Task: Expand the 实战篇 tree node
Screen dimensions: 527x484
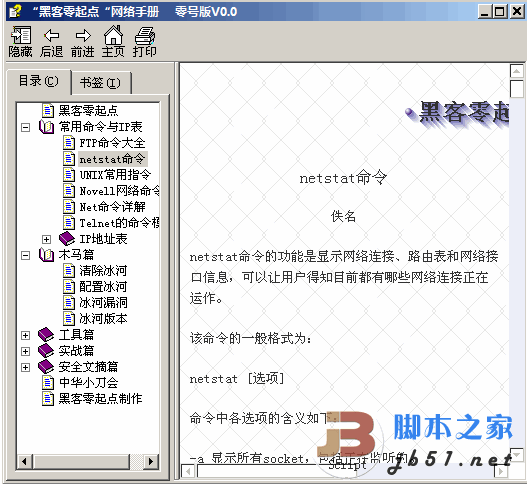Action: pyautogui.click(x=26, y=352)
